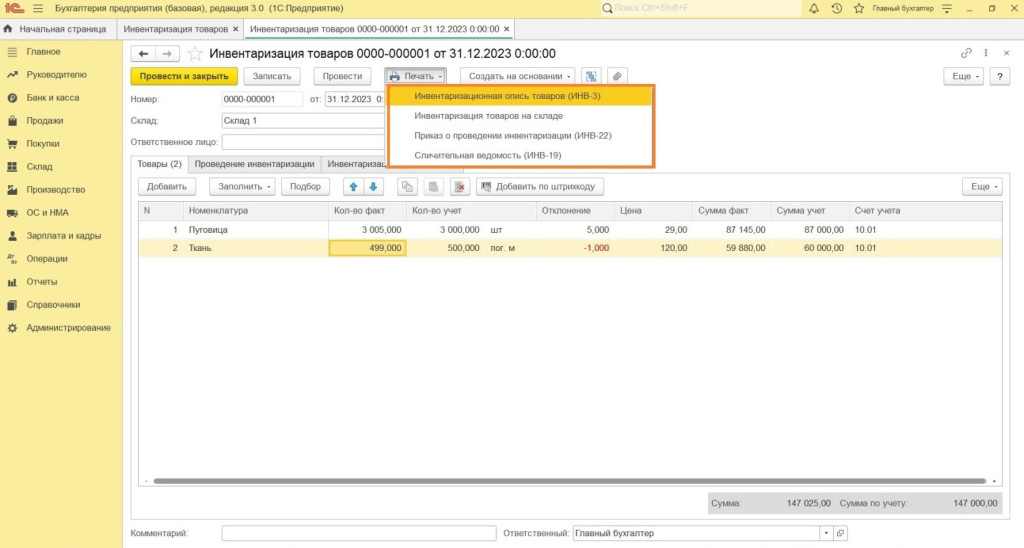The width and height of the screenshot is (1024, 548).
Task: Copy selected rows icon
Action: point(407,187)
